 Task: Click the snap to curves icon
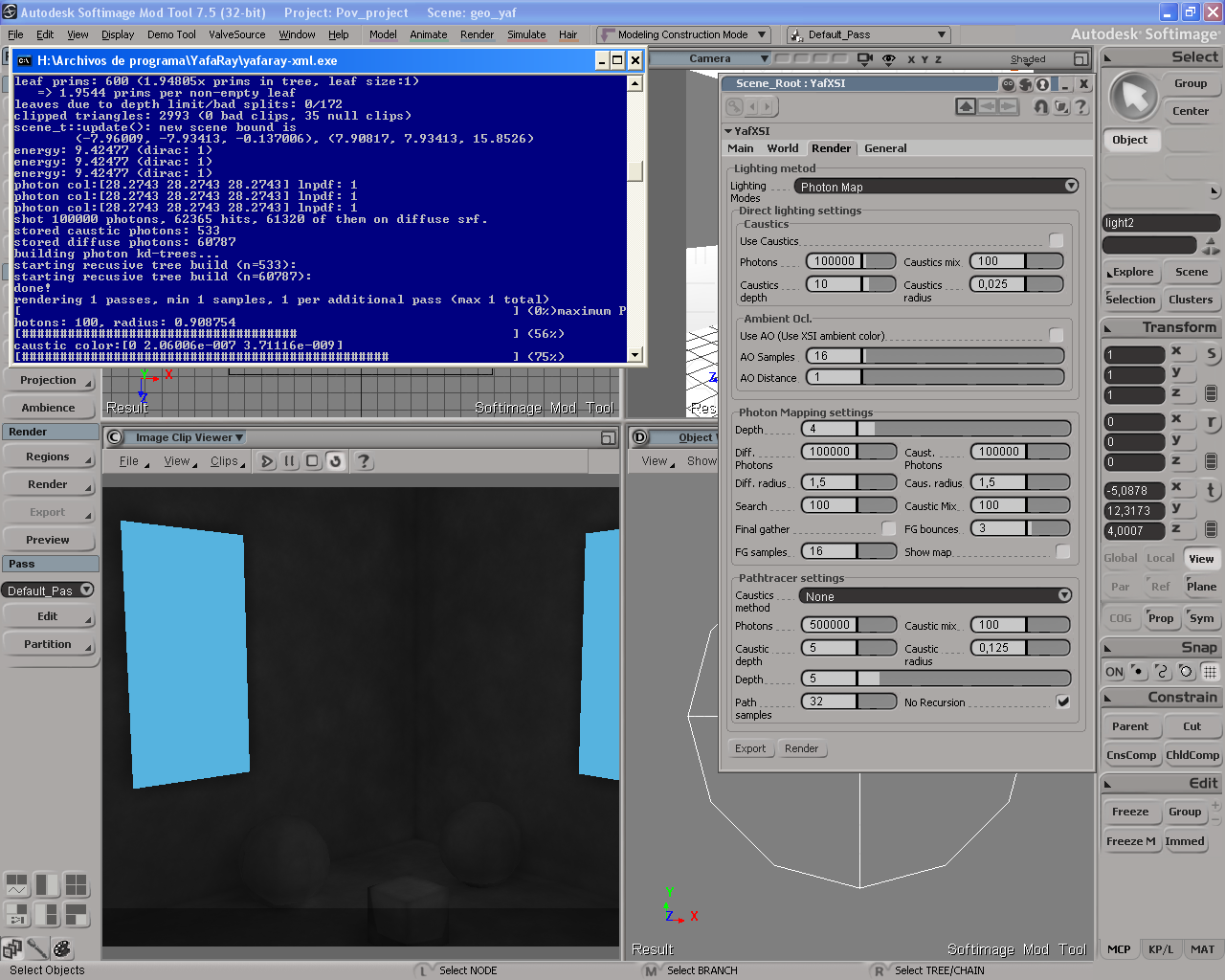[x=1162, y=671]
